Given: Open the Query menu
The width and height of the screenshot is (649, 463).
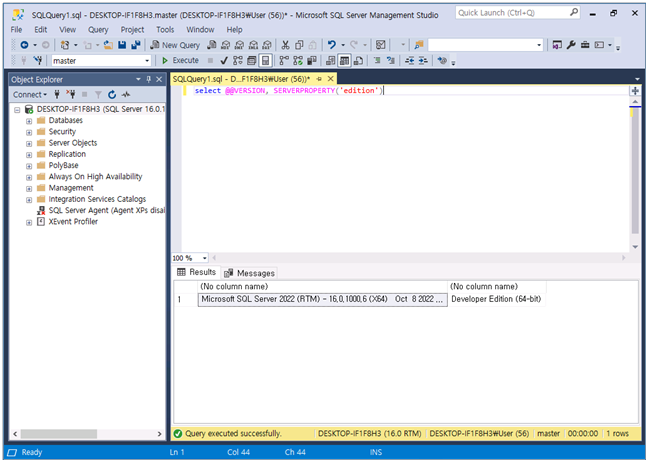Looking at the screenshot, I should click(x=98, y=29).
